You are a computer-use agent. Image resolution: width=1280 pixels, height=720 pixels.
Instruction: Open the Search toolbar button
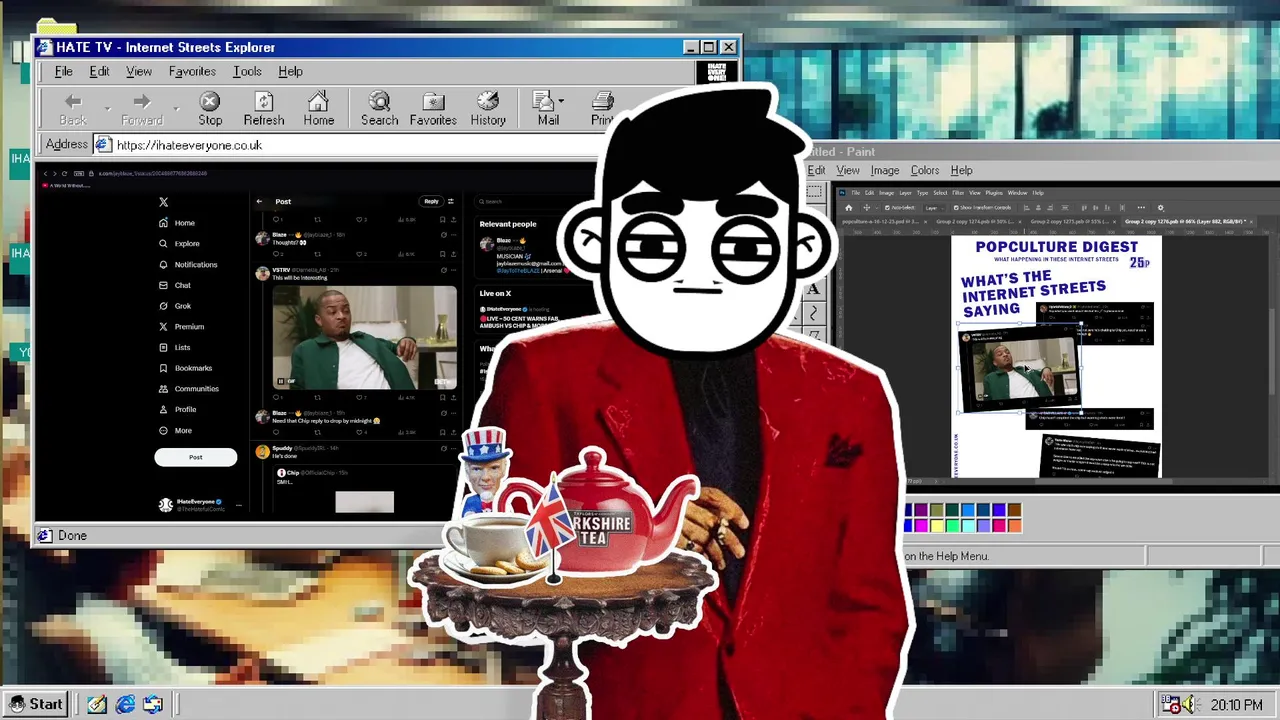tap(379, 109)
